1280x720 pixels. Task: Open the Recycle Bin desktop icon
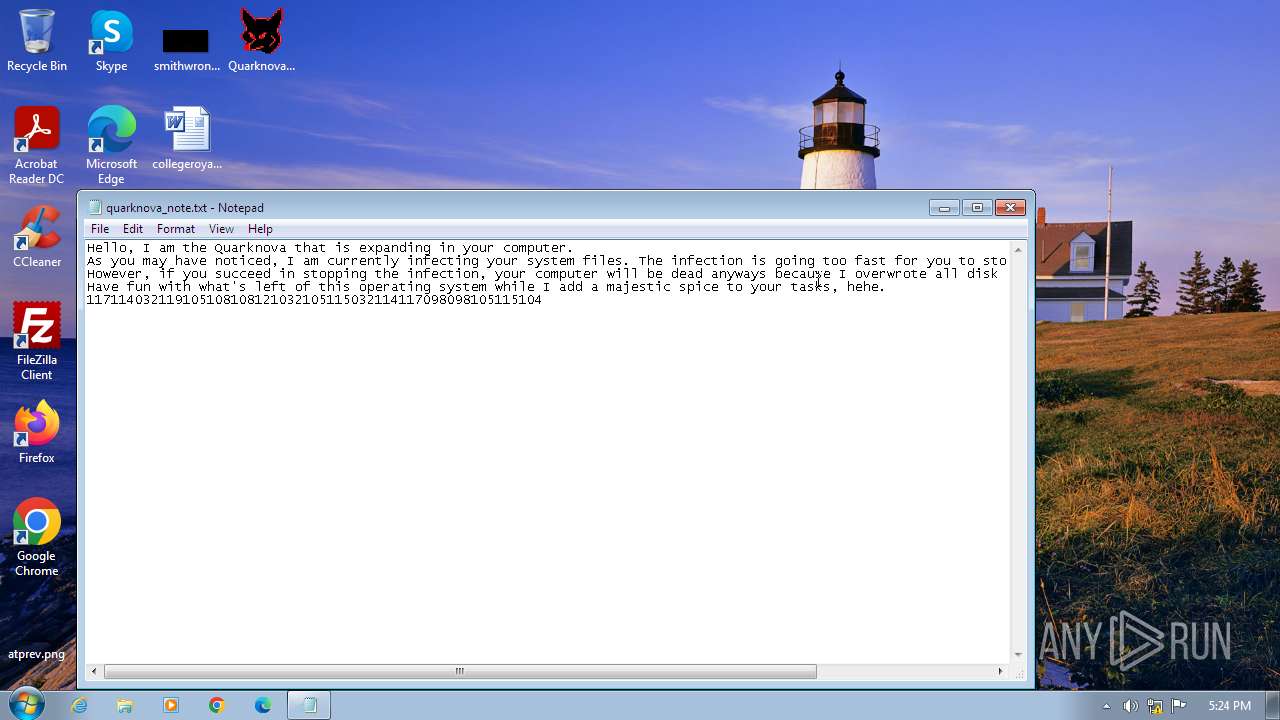click(37, 40)
